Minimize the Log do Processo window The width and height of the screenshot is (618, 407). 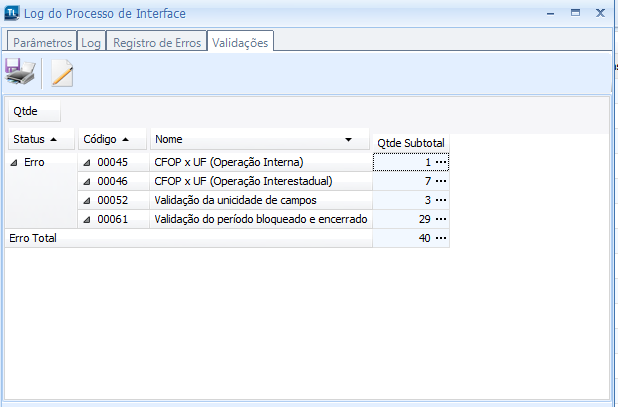pyautogui.click(x=548, y=14)
